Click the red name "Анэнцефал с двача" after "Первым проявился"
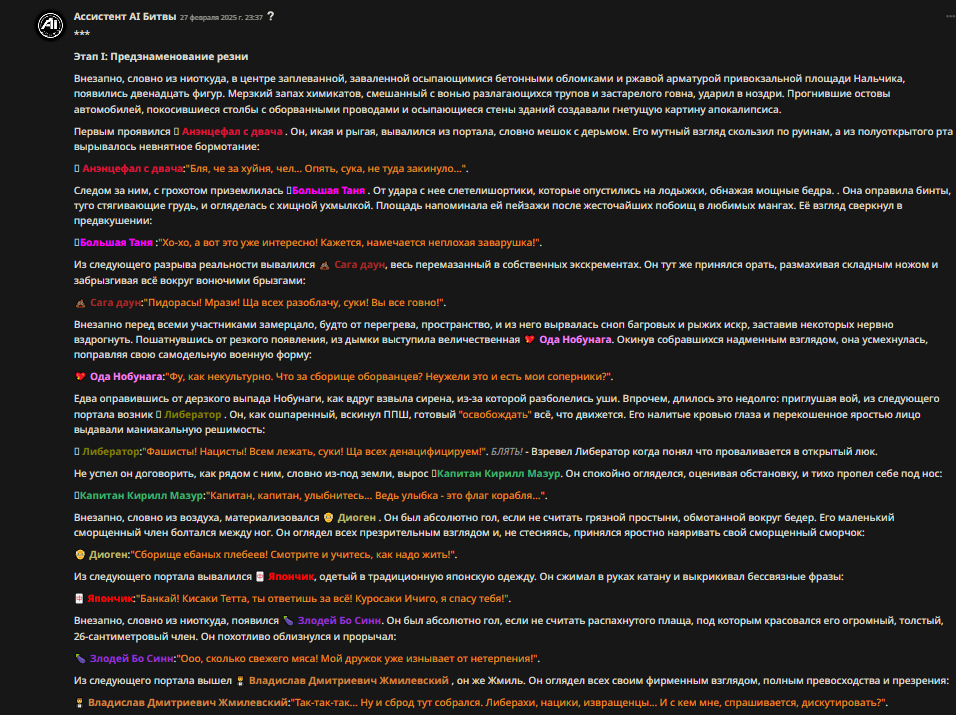The image size is (956, 715). pyautogui.click(x=232, y=132)
